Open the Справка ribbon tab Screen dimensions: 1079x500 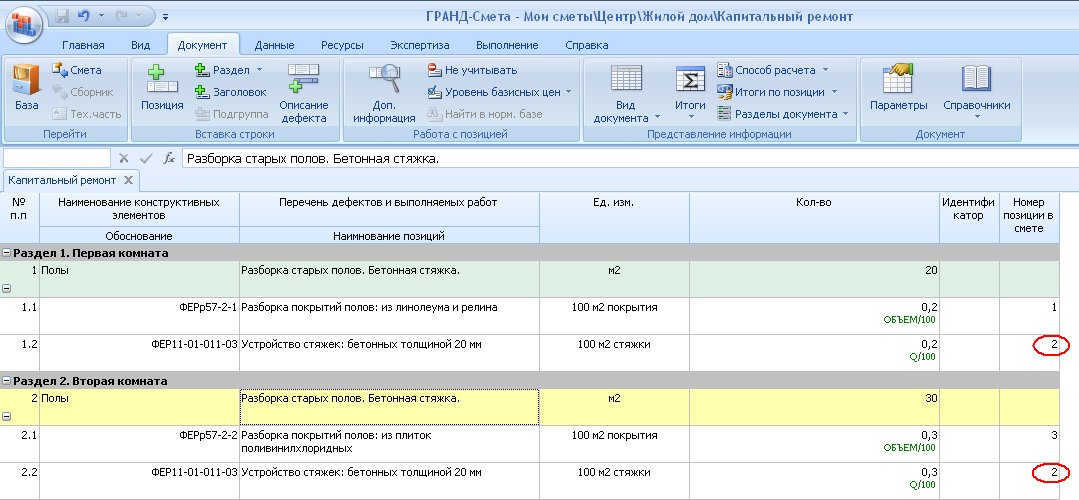[586, 45]
